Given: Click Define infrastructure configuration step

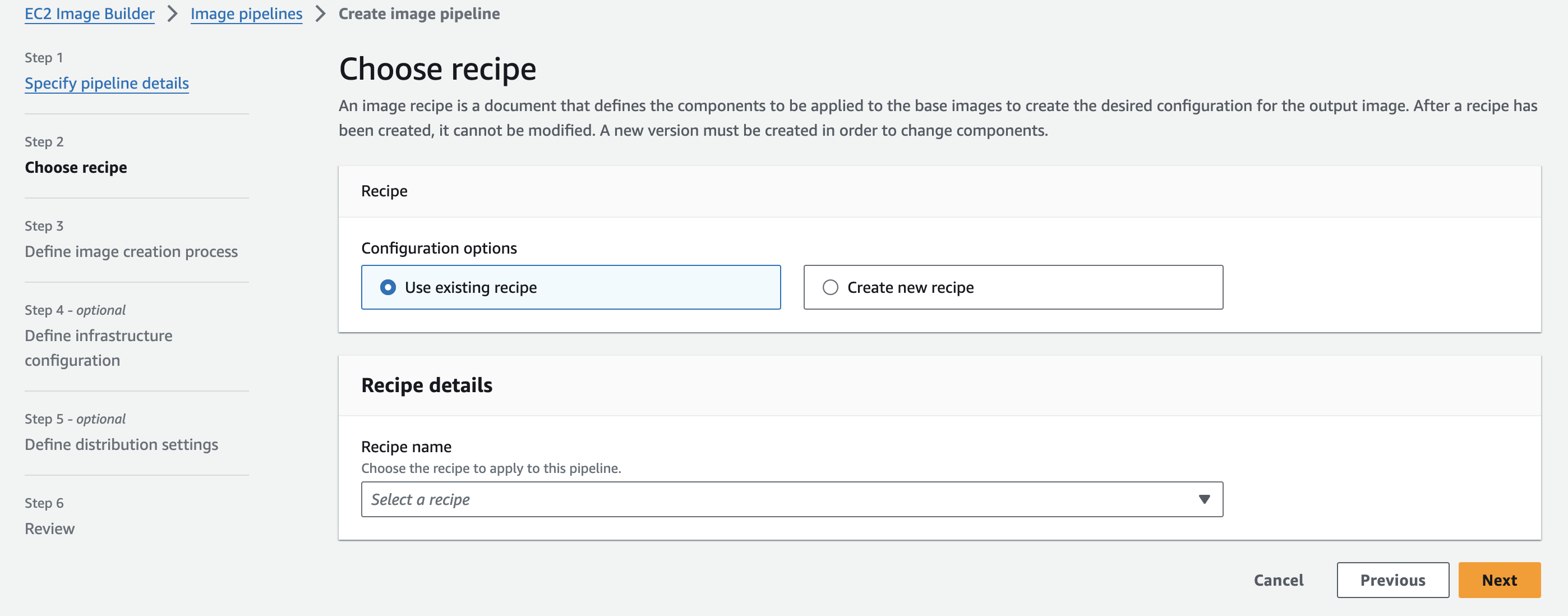Looking at the screenshot, I should [x=98, y=348].
